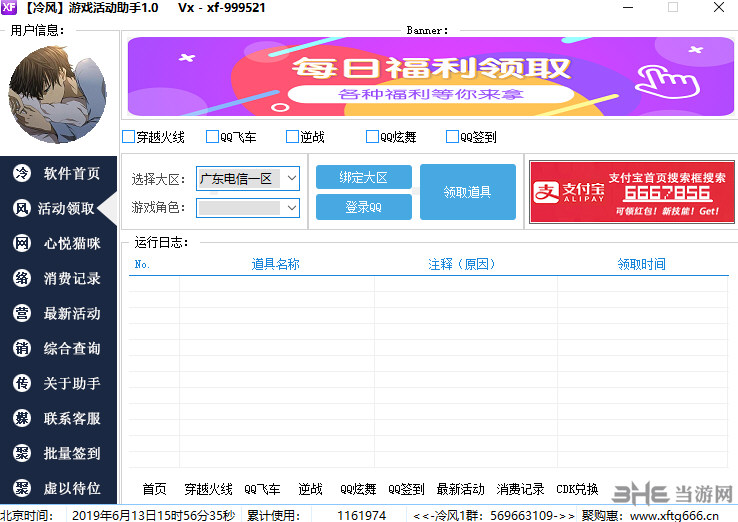Open 关于助手 sidebar menu item

pos(58,383)
